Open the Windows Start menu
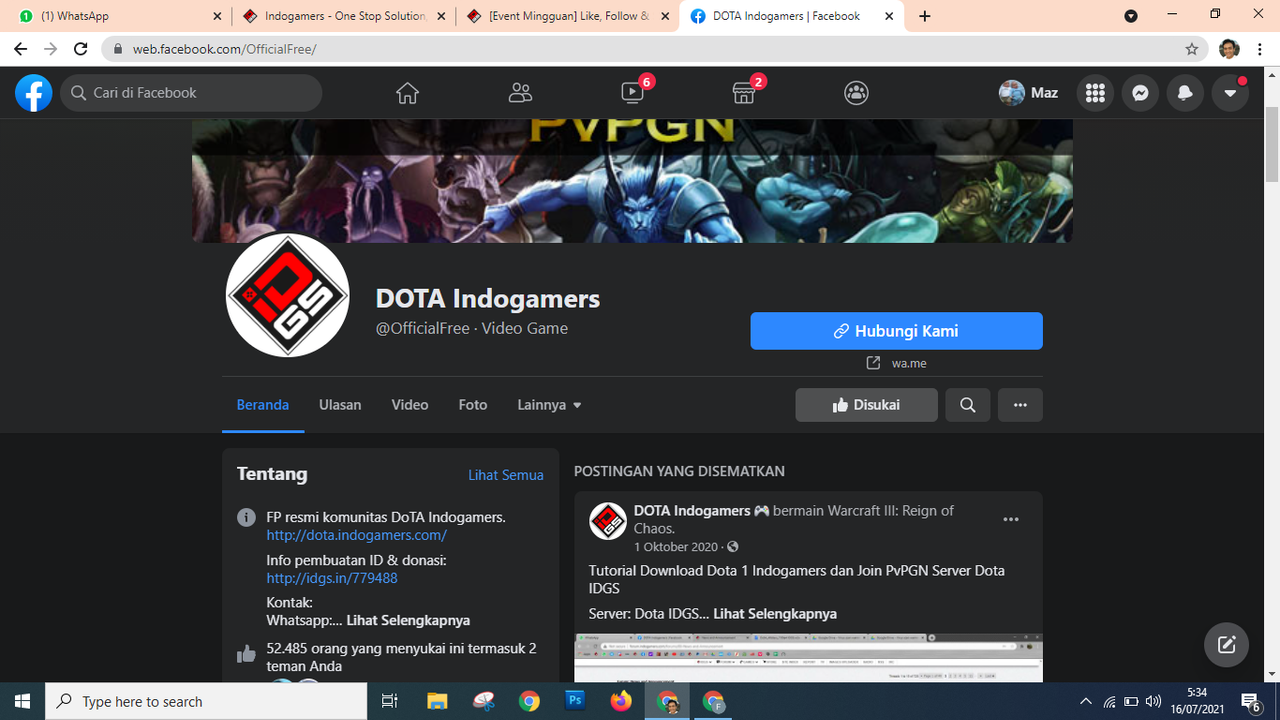The height and width of the screenshot is (720, 1280). 23,701
